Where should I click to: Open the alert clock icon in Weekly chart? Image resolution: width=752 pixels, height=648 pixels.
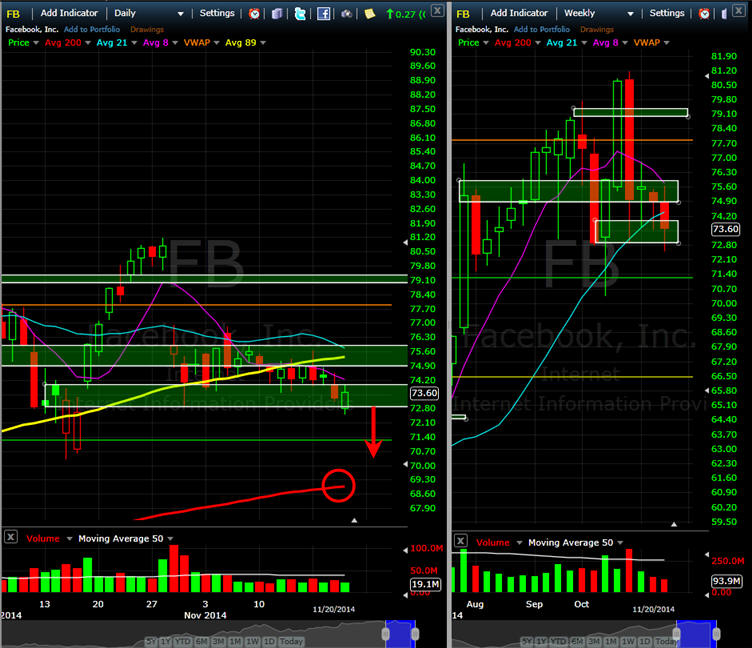tap(704, 13)
